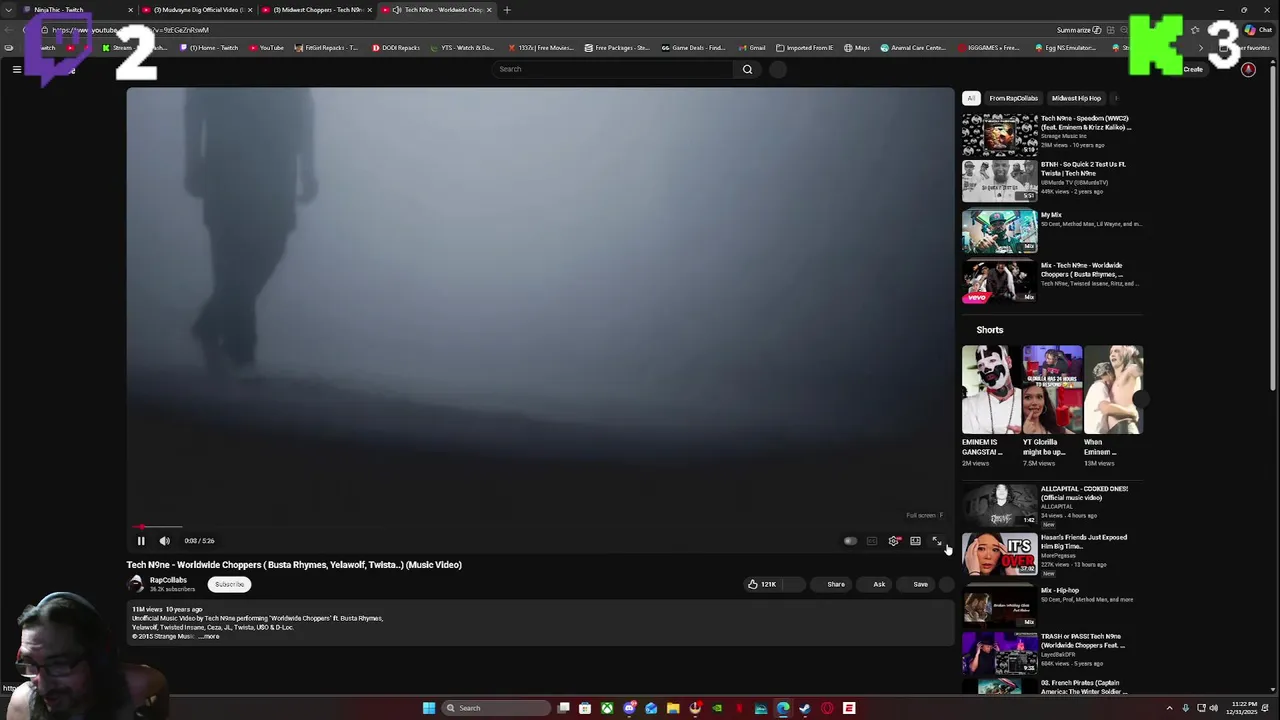Show more bookmarks with the chevron
The height and width of the screenshot is (720, 1280).
[1201, 48]
